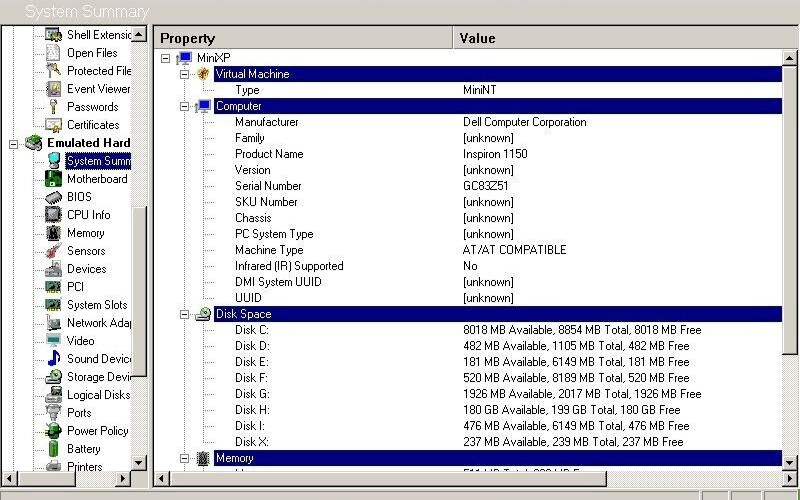800x500 pixels.
Task: Select the Disk H: row
Action: coord(252,410)
